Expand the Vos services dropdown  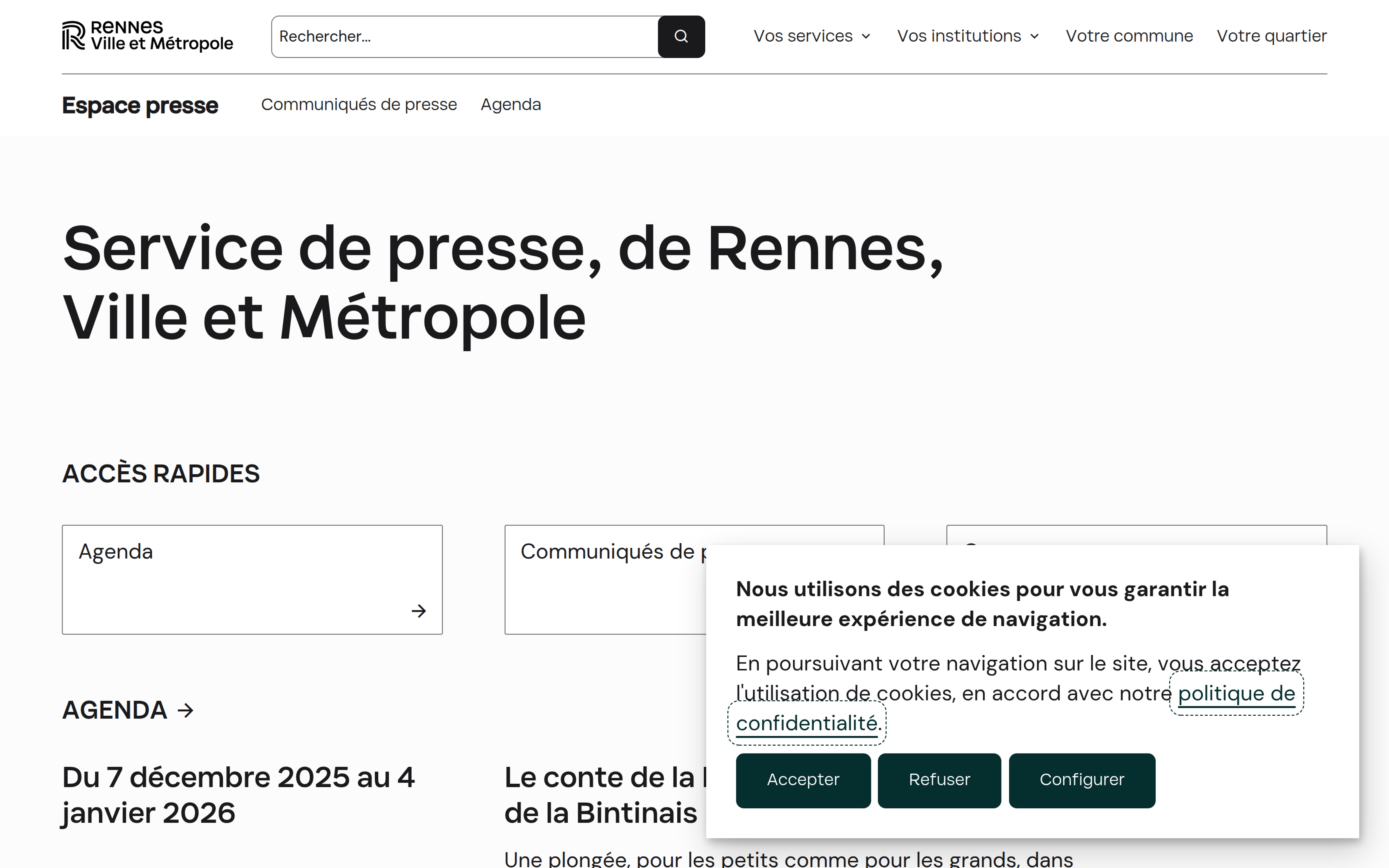pos(812,36)
